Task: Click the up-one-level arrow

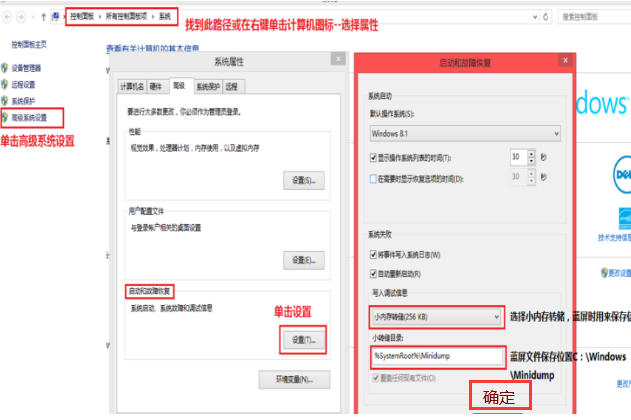Action: coord(43,17)
